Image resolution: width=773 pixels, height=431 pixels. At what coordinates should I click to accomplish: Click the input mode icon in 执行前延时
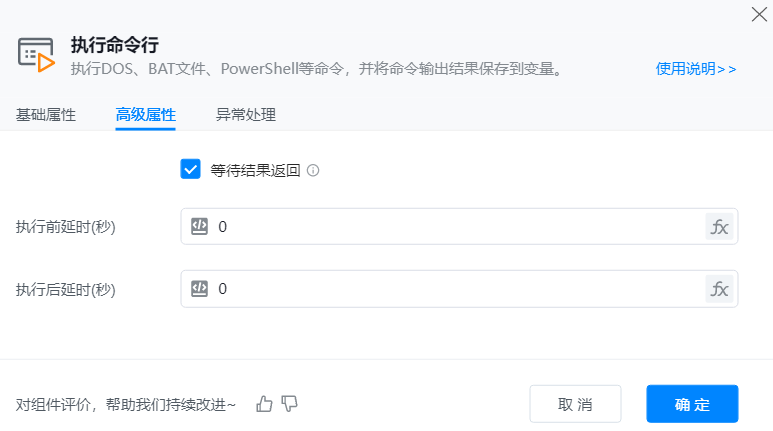click(x=199, y=227)
